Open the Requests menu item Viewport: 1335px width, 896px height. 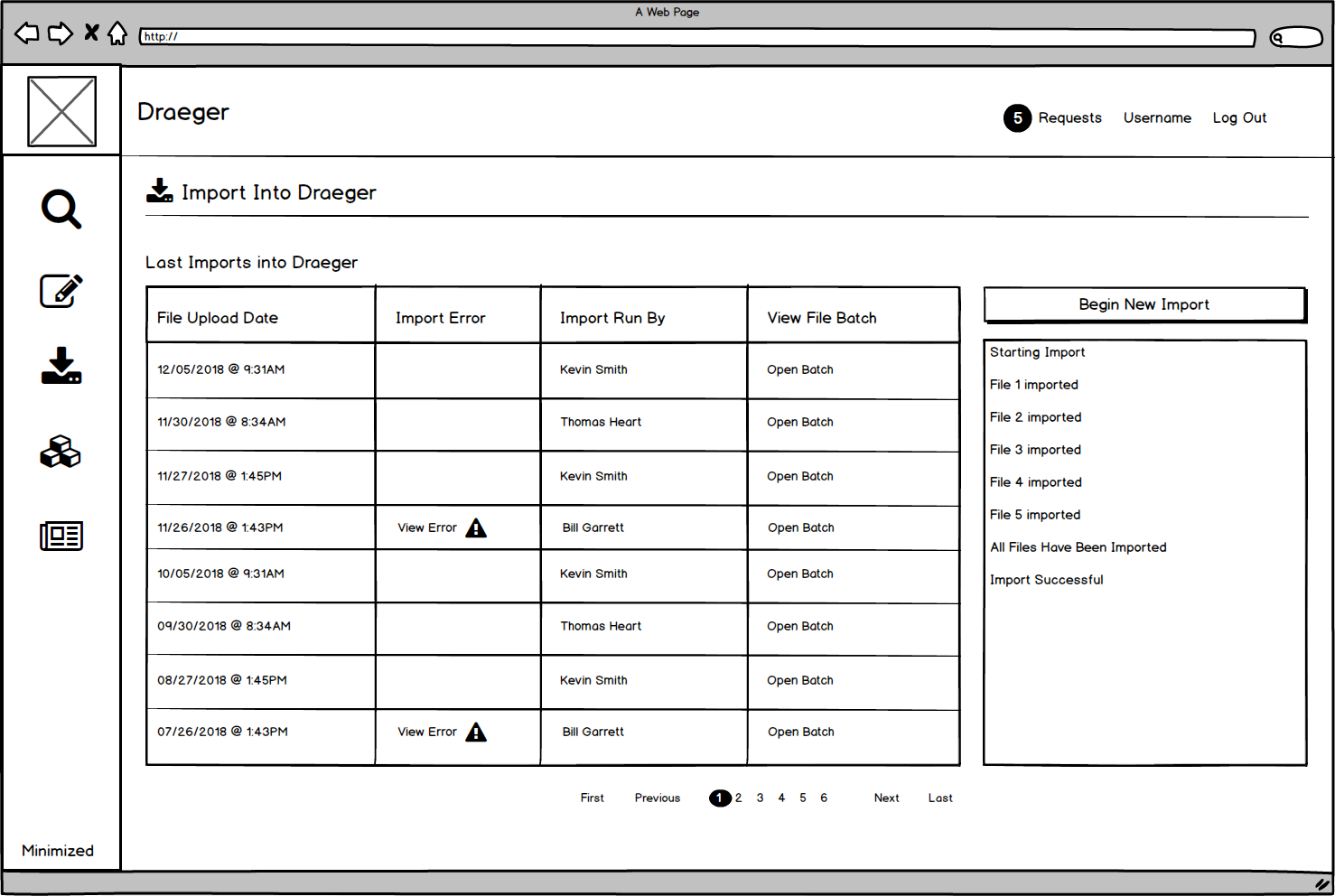1069,118
